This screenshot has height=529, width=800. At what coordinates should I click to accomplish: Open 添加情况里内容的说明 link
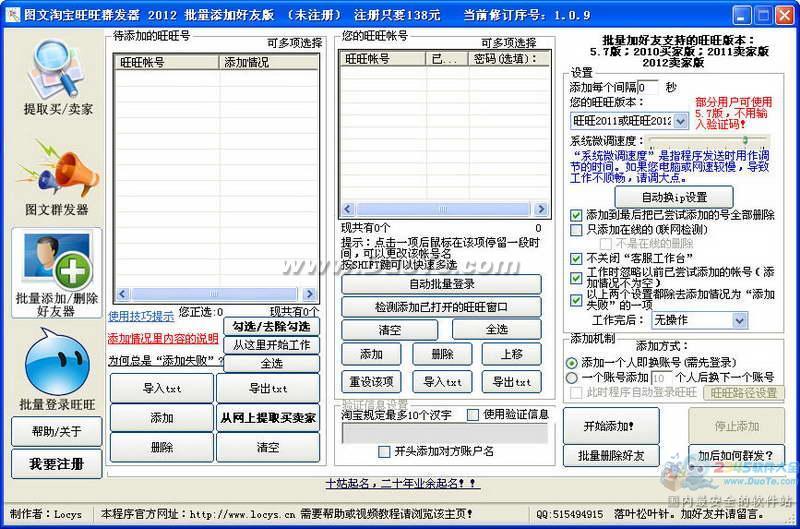point(163,338)
